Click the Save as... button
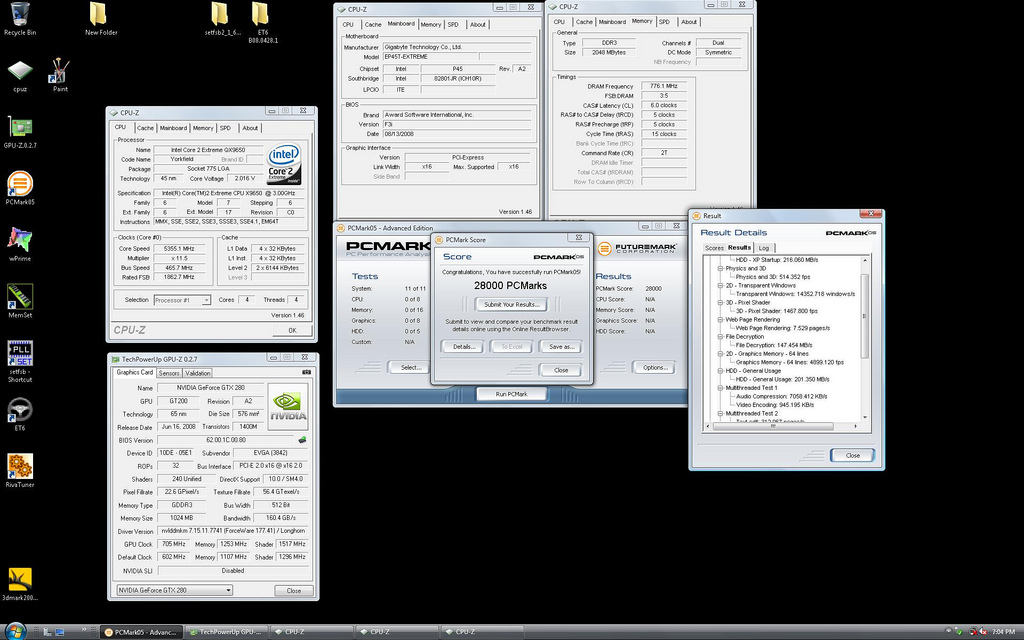1024x640 pixels. click(562, 347)
